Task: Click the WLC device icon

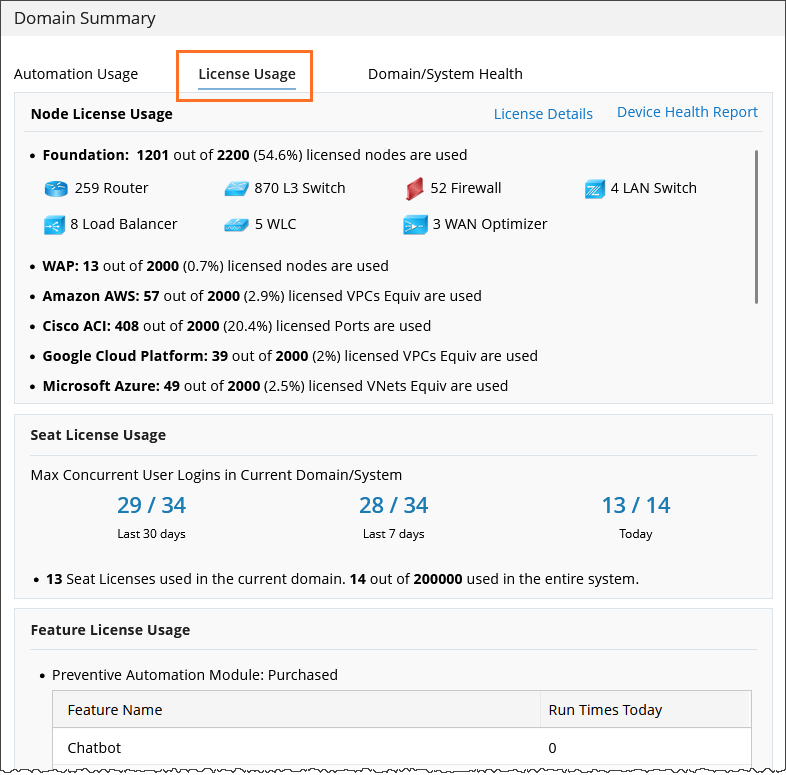Action: click(x=235, y=225)
